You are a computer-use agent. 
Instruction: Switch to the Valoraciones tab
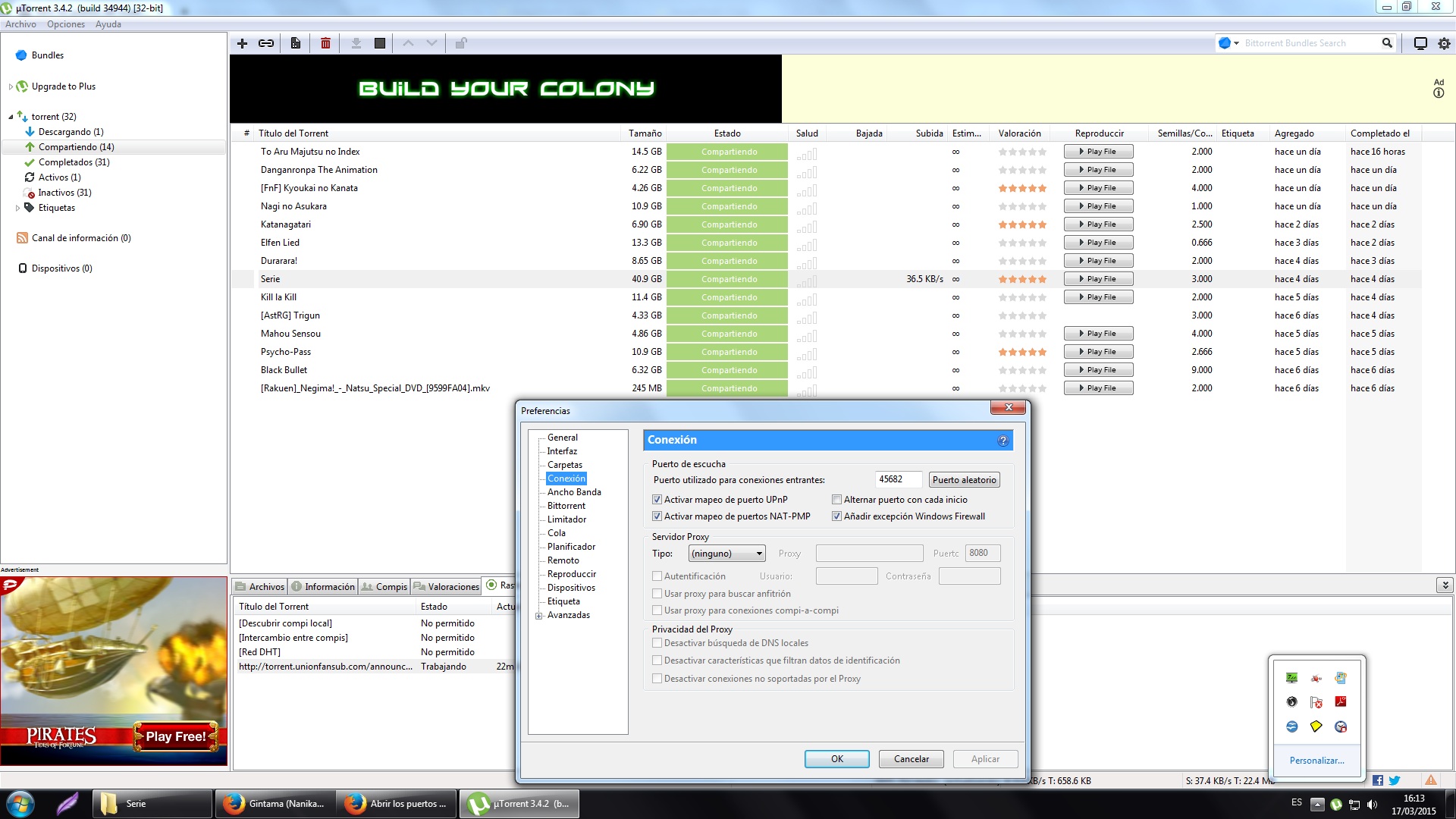pos(447,587)
